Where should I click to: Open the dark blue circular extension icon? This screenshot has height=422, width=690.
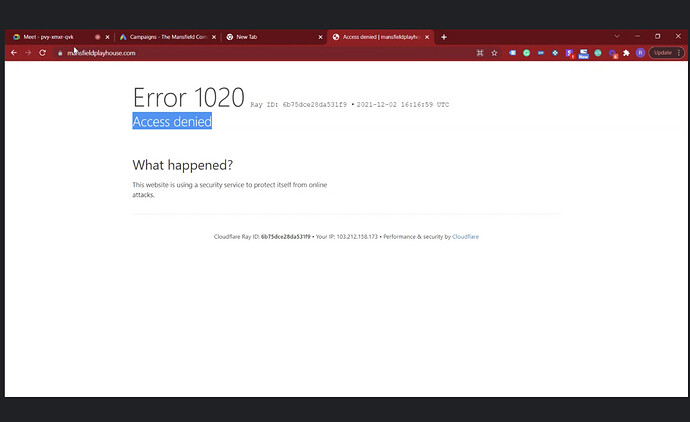pos(555,53)
